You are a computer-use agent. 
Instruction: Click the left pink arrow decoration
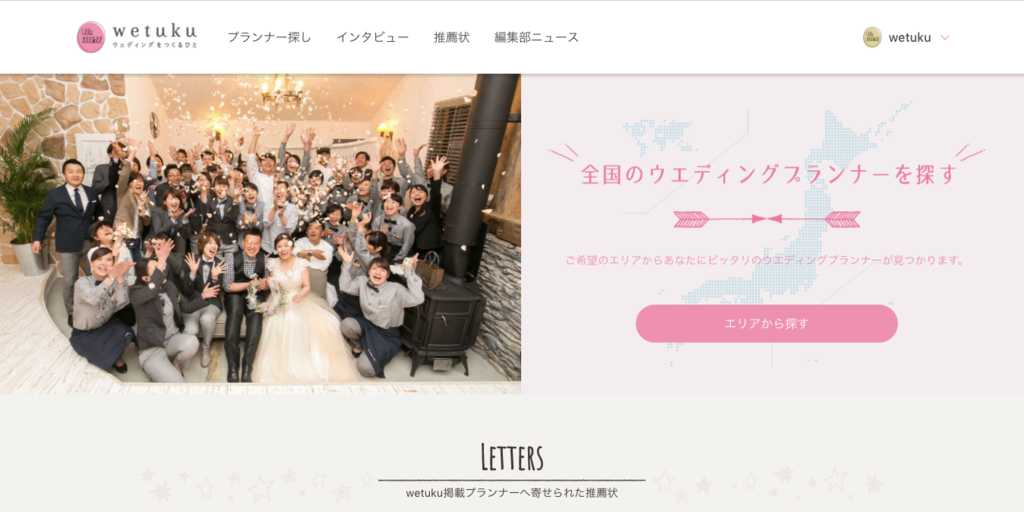(719, 219)
